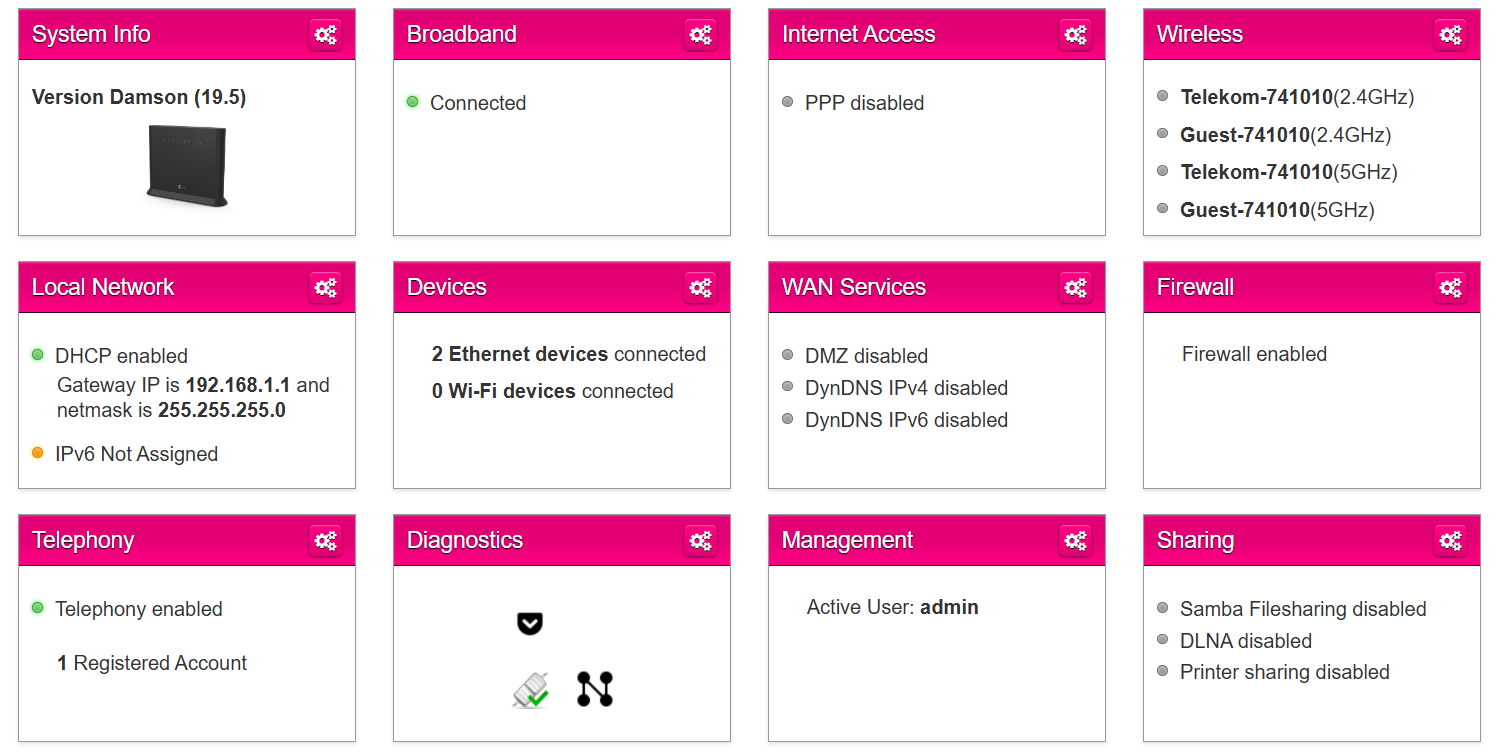Viewport: 1502px width, 753px height.
Task: Open Broadband card settings gear
Action: pos(701,35)
